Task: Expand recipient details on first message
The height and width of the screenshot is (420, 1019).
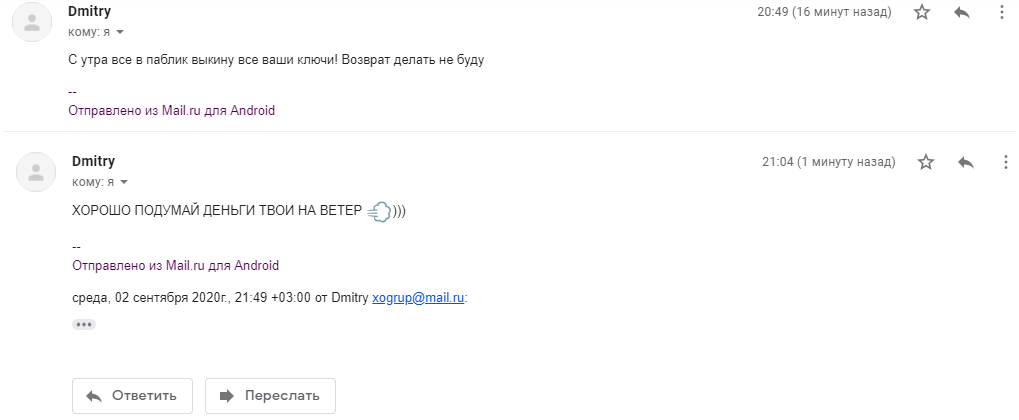Action: pyautogui.click(x=120, y=33)
